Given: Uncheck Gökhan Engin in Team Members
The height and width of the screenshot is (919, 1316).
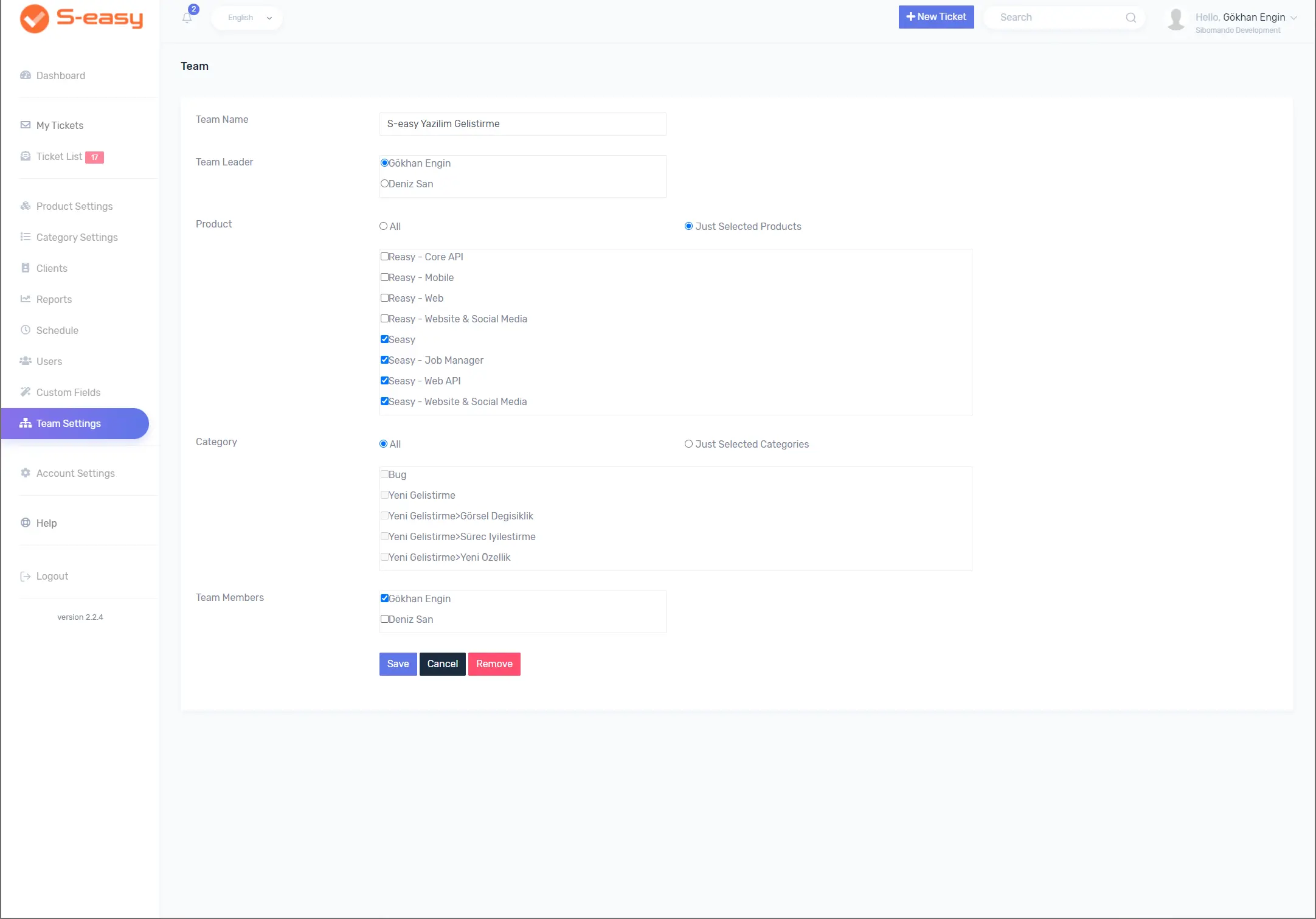Looking at the screenshot, I should [384, 598].
